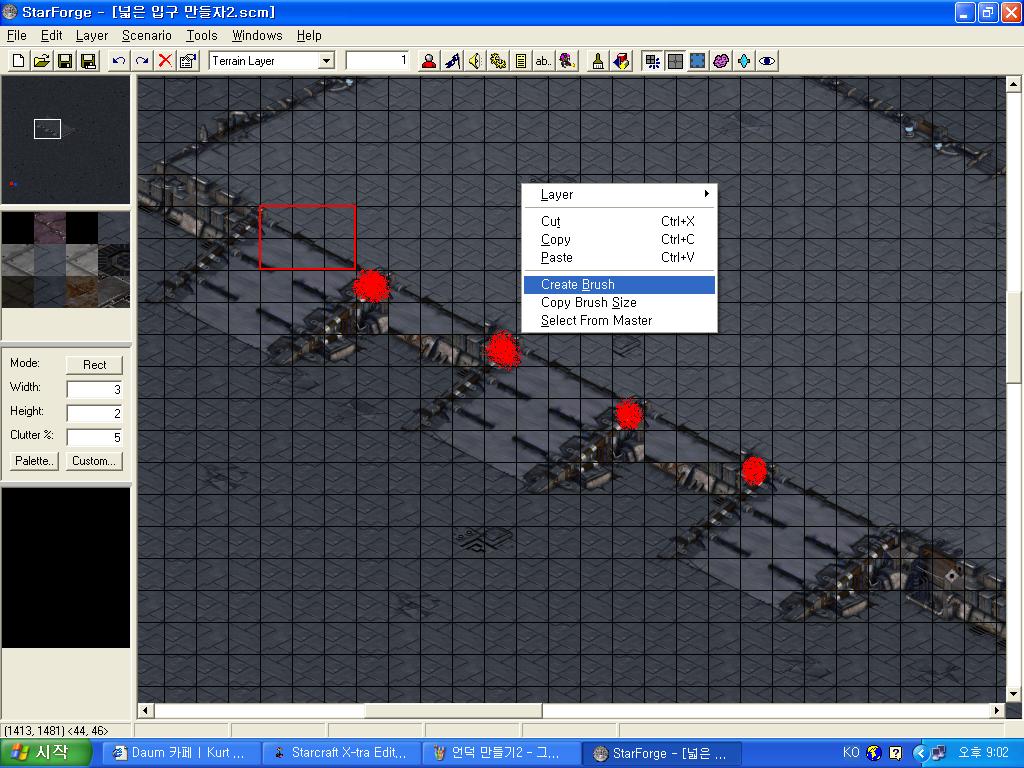
Task: Click the StarForge taskbar button
Action: (x=661, y=753)
